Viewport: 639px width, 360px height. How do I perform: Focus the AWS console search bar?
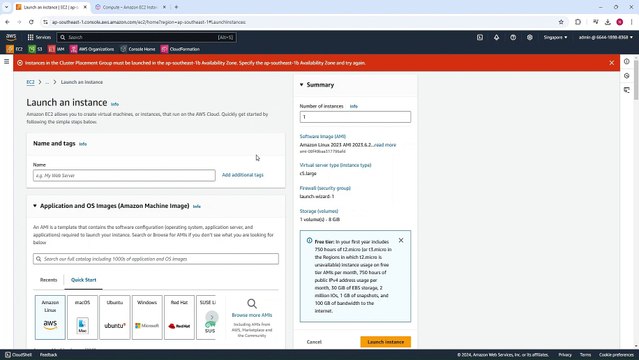coord(147,37)
